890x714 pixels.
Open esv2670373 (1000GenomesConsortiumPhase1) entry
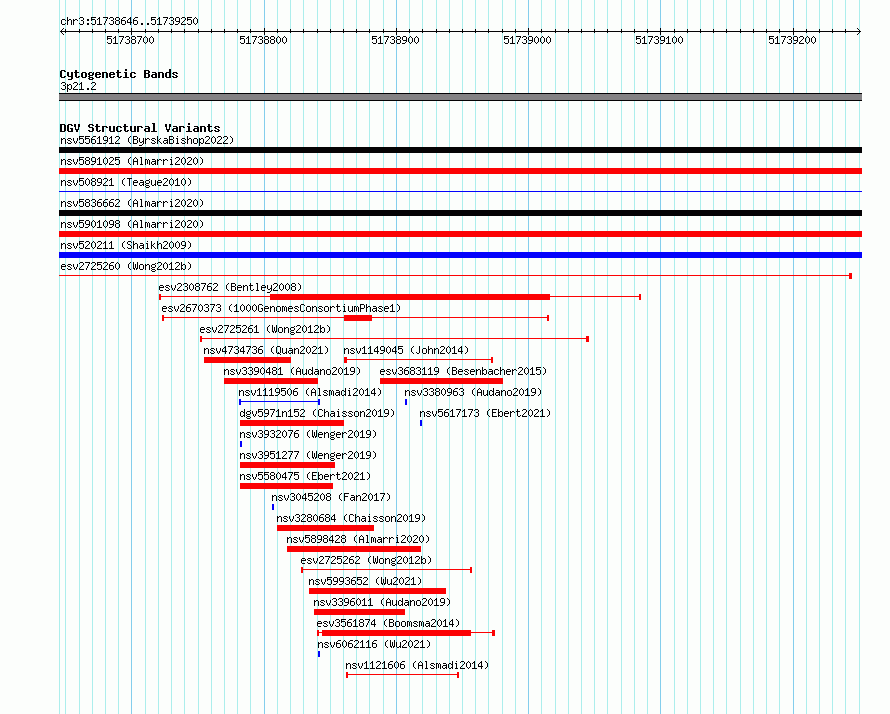click(281, 308)
